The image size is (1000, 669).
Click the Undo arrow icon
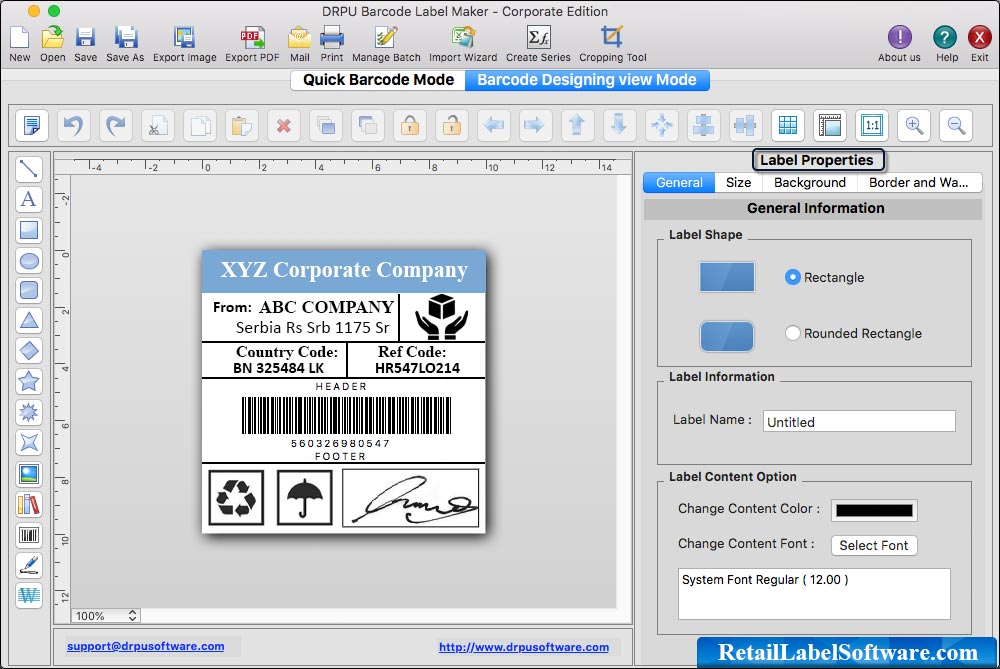click(73, 125)
